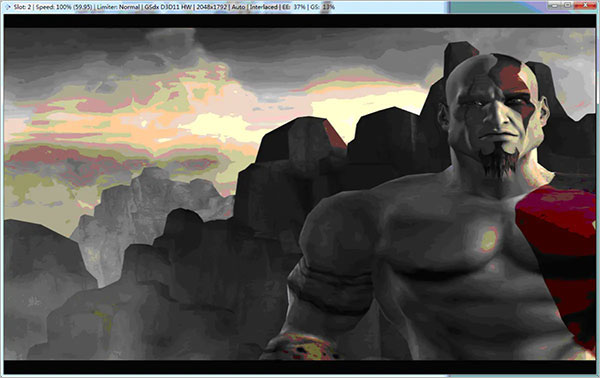Click the '2048x1792' resolution text
Image resolution: width=600 pixels, height=378 pixels.
[212, 7]
